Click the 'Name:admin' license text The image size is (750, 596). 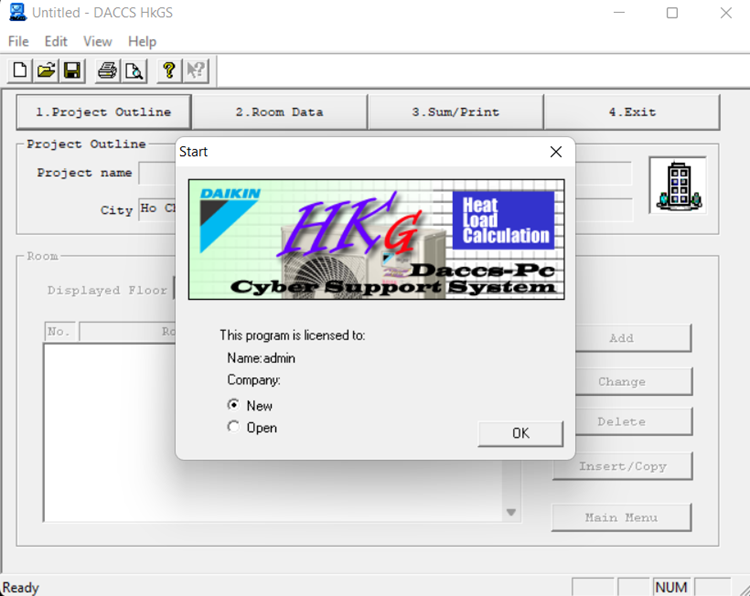pyautogui.click(x=261, y=358)
